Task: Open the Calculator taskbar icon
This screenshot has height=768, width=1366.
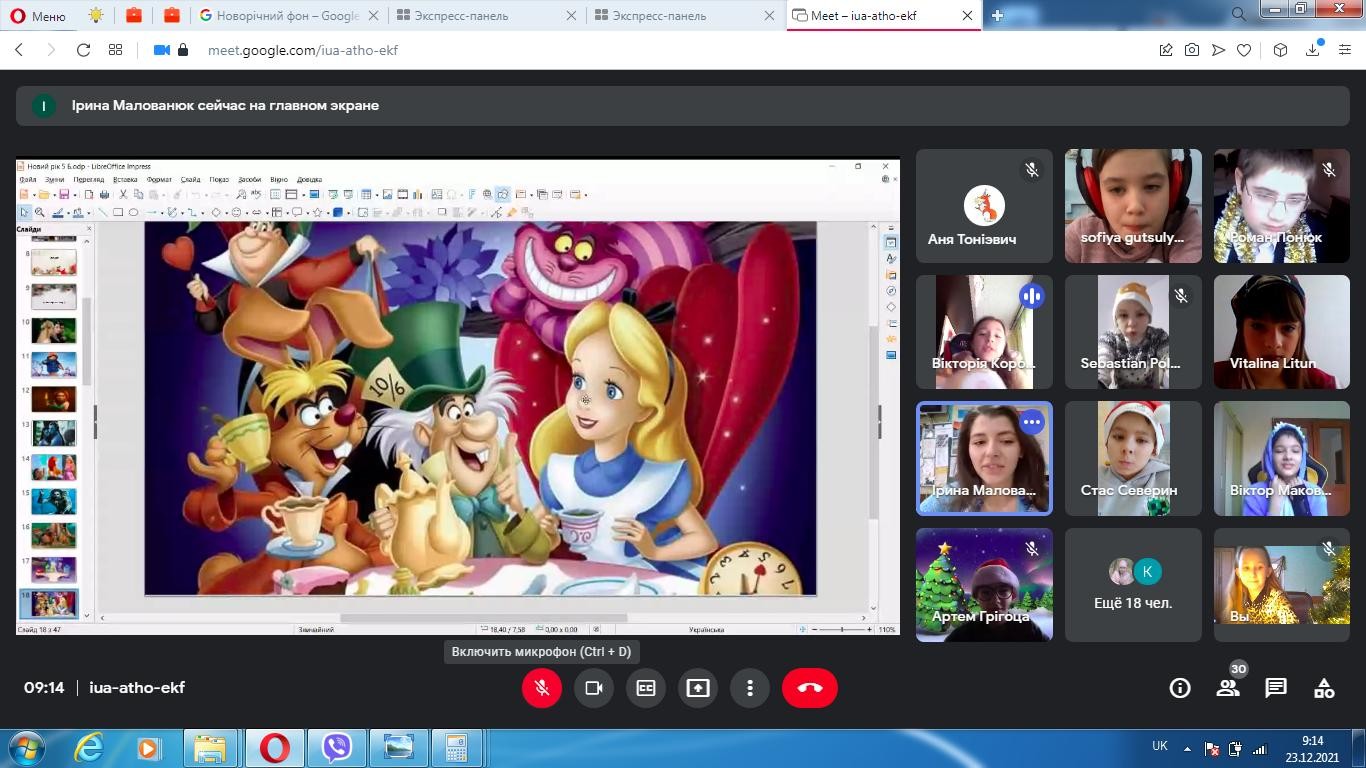Action: (456, 748)
